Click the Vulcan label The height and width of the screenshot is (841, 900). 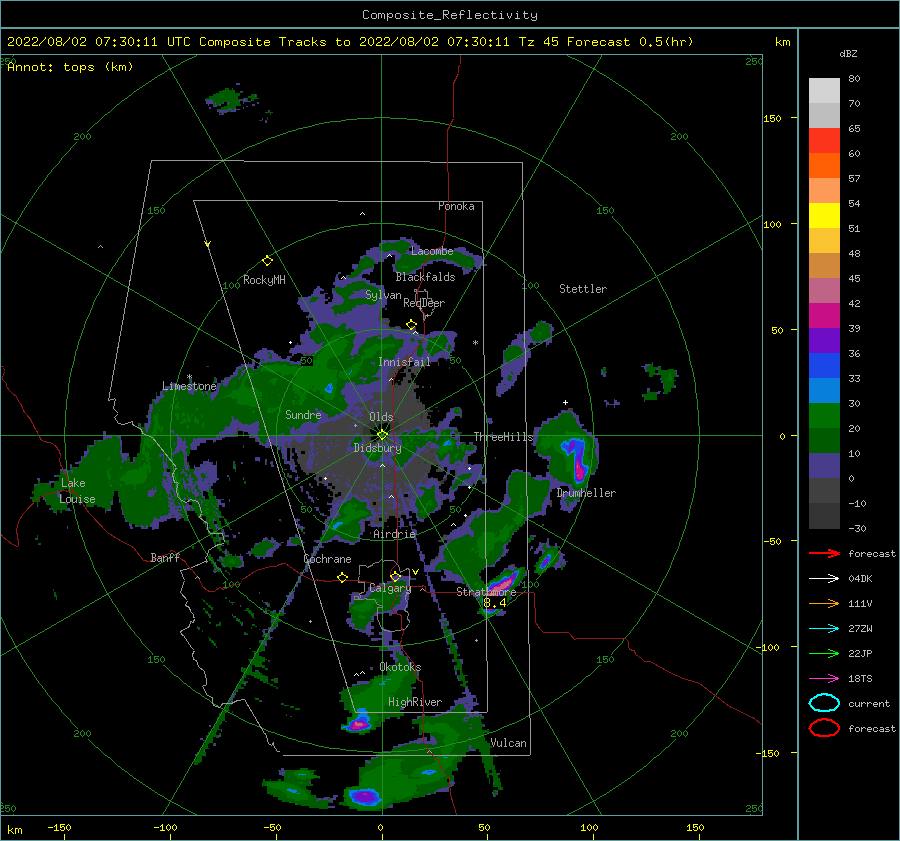[x=509, y=743]
